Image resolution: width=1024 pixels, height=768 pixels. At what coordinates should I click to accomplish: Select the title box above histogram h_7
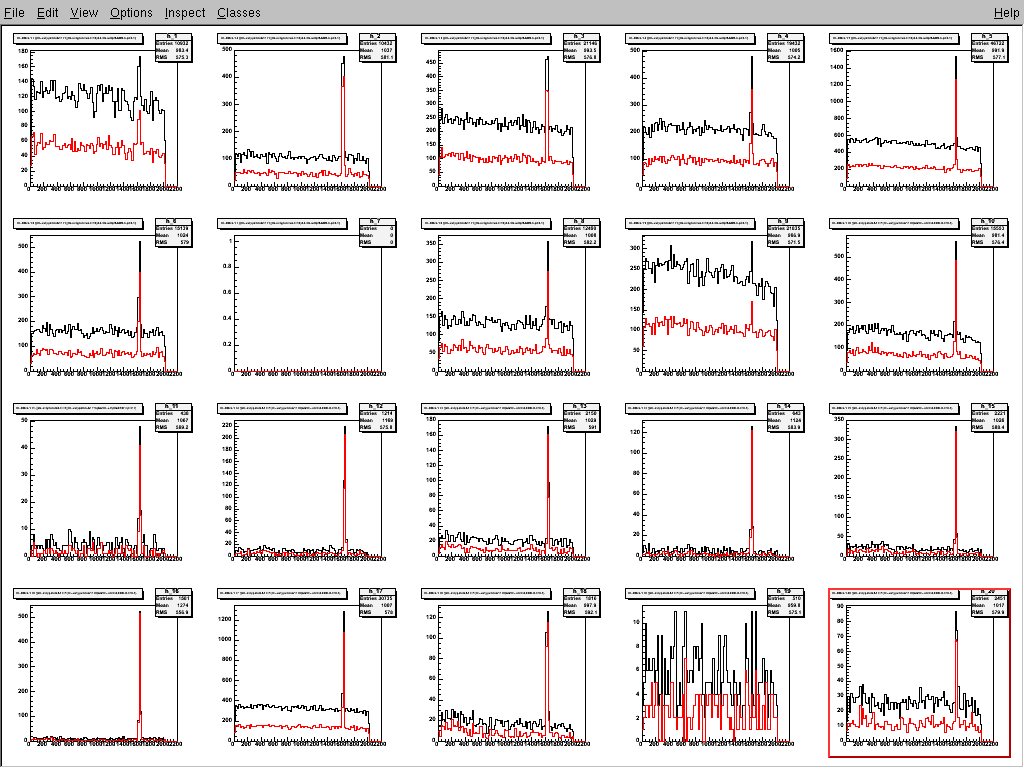click(282, 223)
